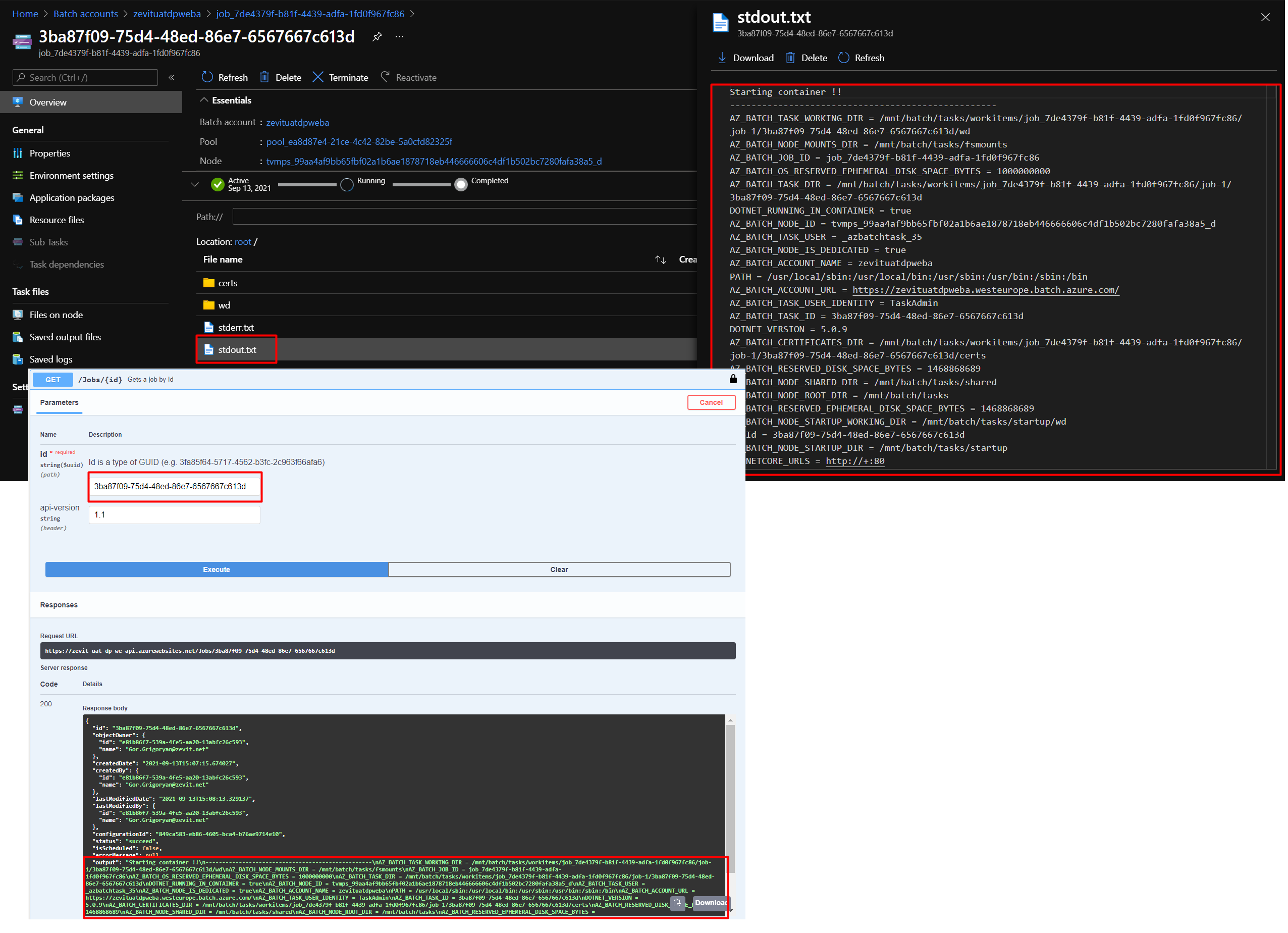Screen dimensions: 1288x933
Task: Click the Request URL text box
Action: pos(389,652)
